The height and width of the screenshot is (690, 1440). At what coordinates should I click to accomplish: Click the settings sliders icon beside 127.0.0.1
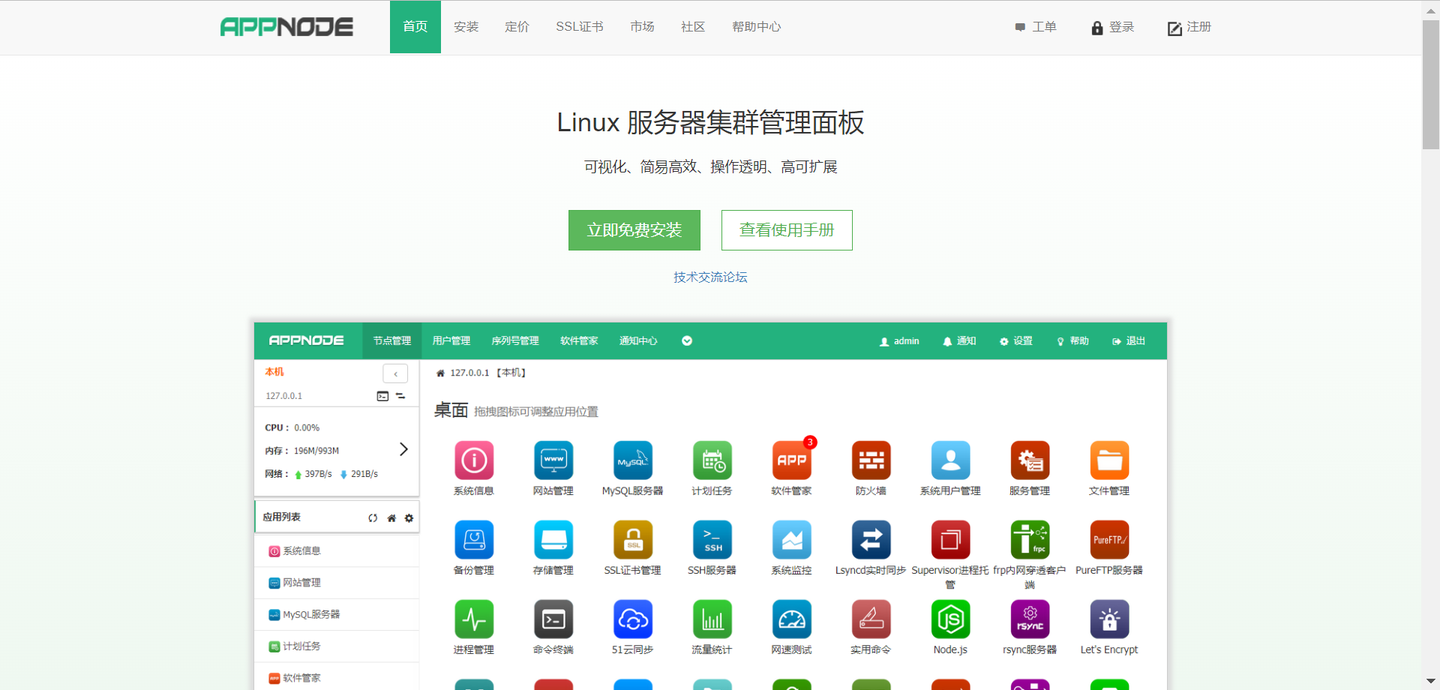pos(400,396)
